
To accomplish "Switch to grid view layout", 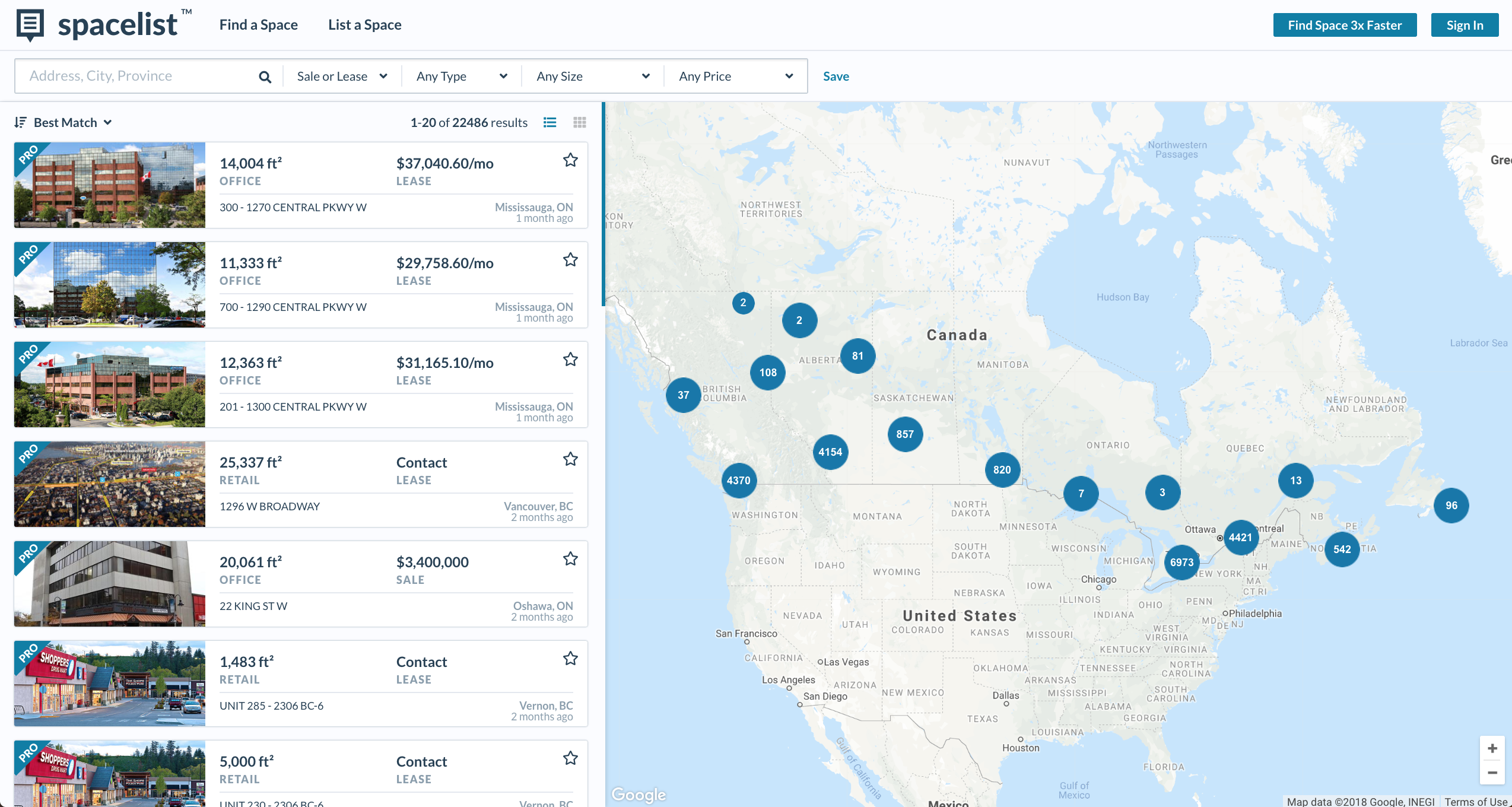I will coord(580,122).
